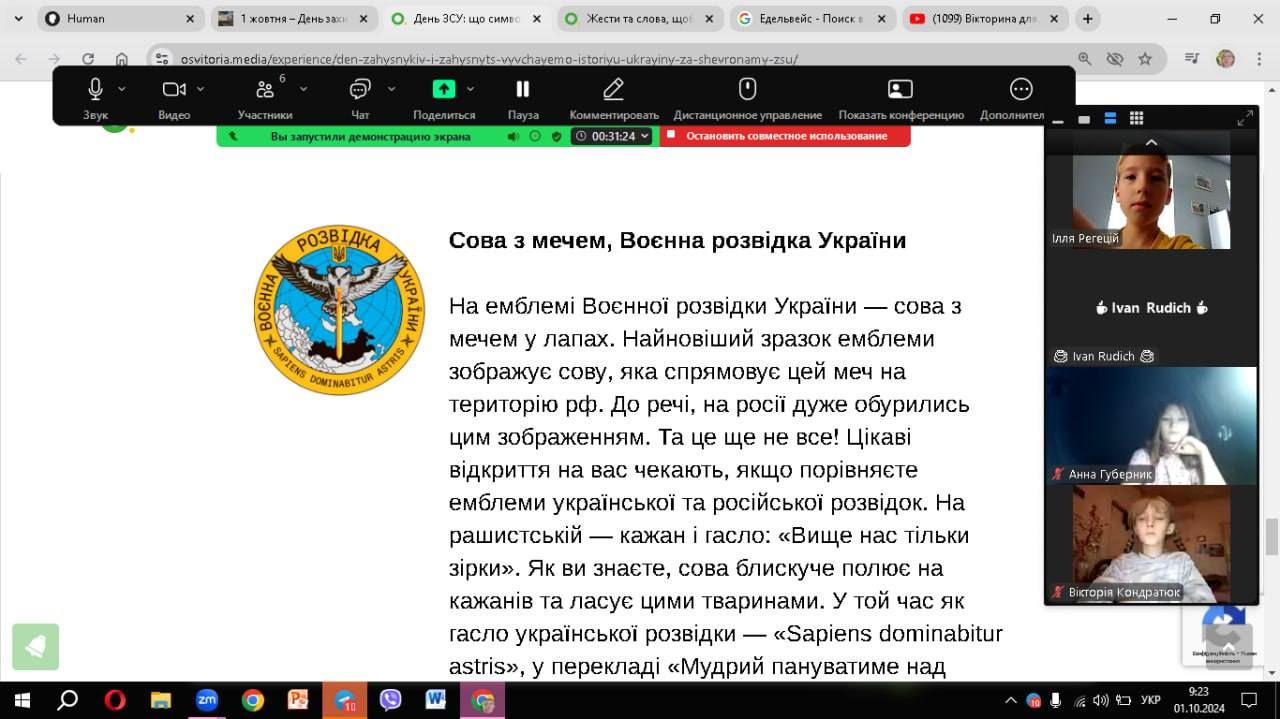
Task: Open the Zoom Чат icon
Action: point(360,90)
